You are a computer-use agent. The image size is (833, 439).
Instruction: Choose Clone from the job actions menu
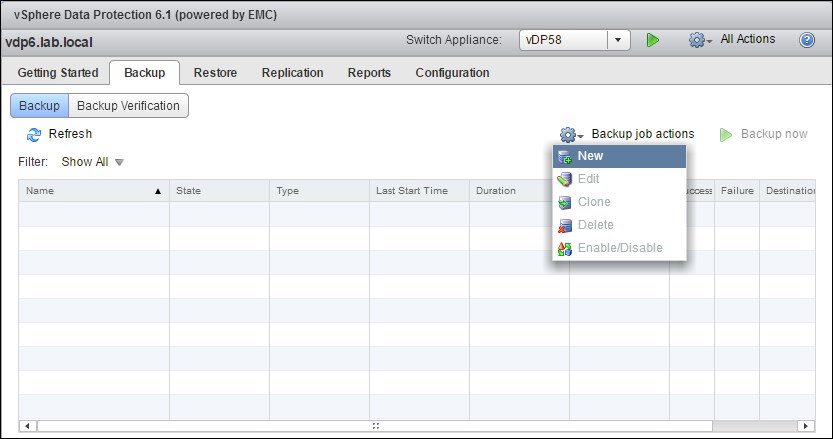click(619, 202)
